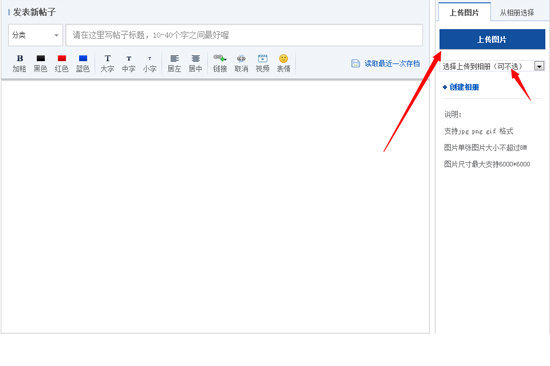Align text left with 居左 icon

click(174, 63)
